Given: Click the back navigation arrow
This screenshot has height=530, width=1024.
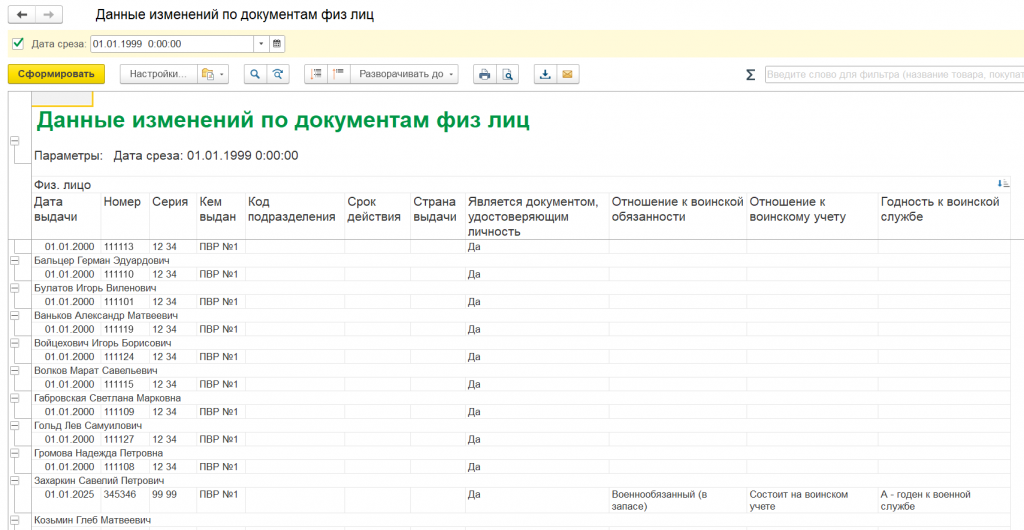Looking at the screenshot, I should 21,16.
